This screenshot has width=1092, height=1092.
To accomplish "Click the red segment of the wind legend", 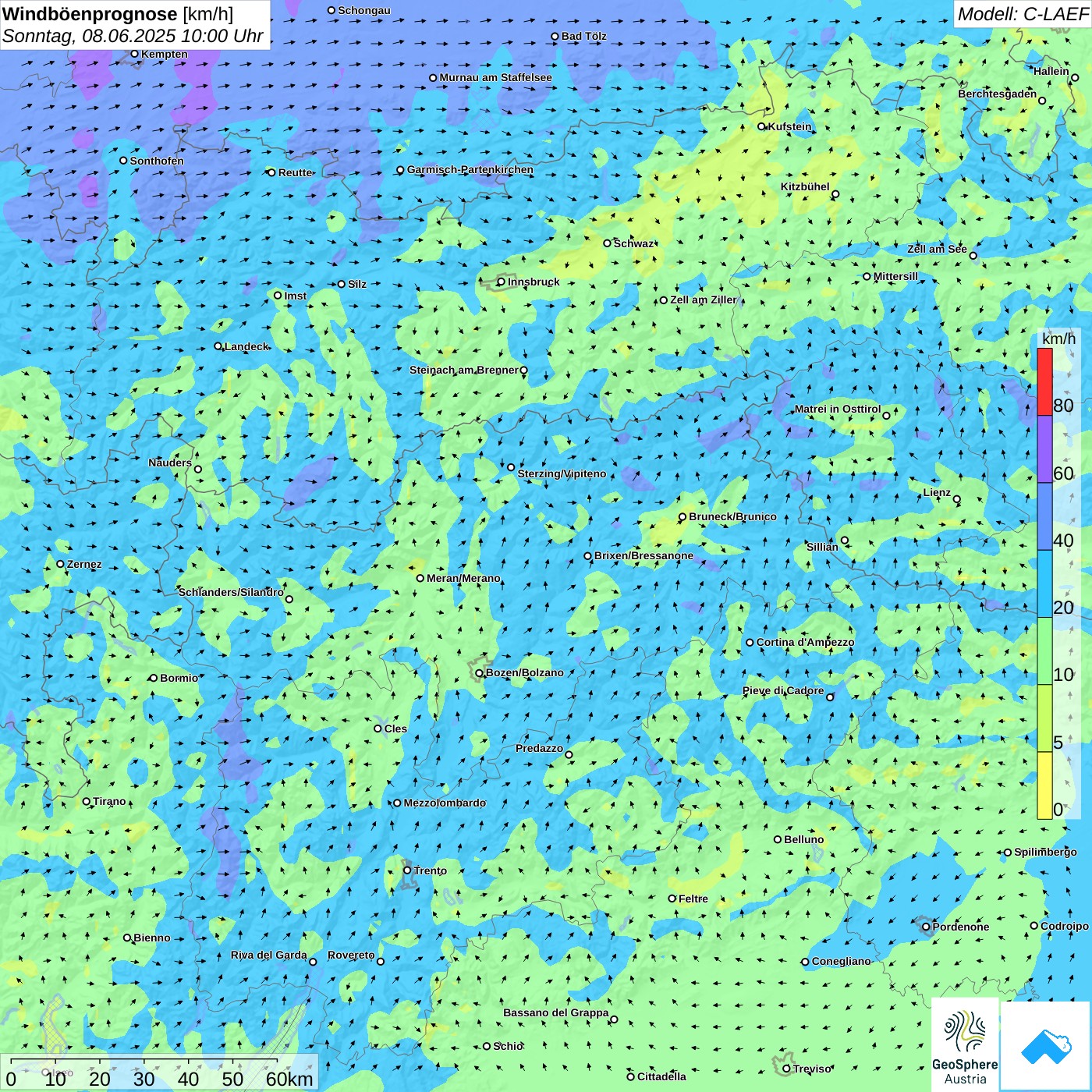I will coord(1044,381).
